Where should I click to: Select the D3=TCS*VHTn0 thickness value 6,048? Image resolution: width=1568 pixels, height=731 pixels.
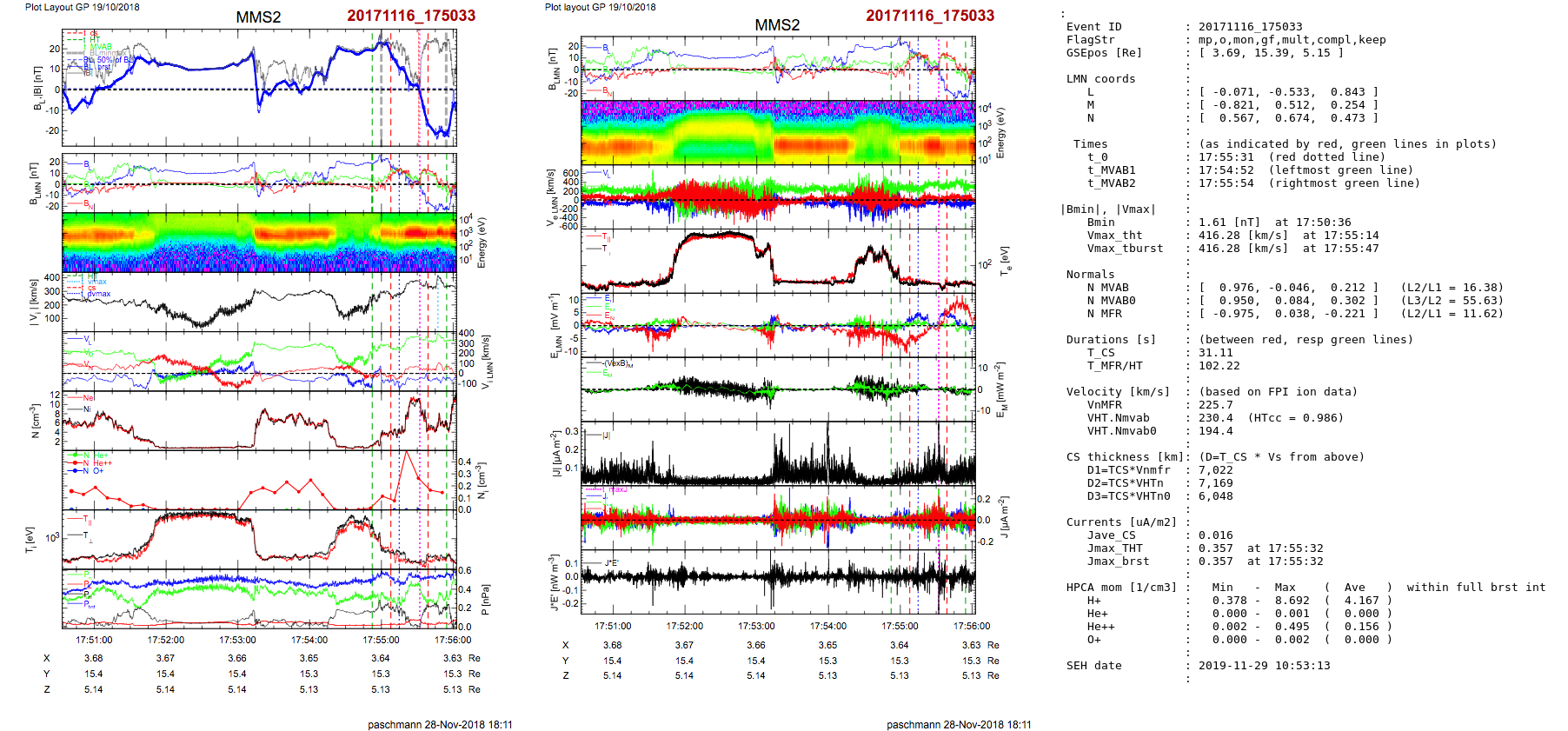[x=1216, y=496]
